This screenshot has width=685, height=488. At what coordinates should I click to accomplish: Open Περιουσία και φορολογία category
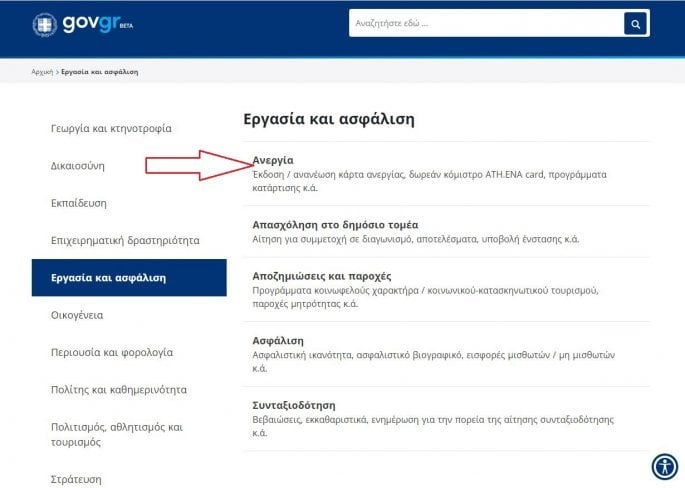pyautogui.click(x=112, y=352)
